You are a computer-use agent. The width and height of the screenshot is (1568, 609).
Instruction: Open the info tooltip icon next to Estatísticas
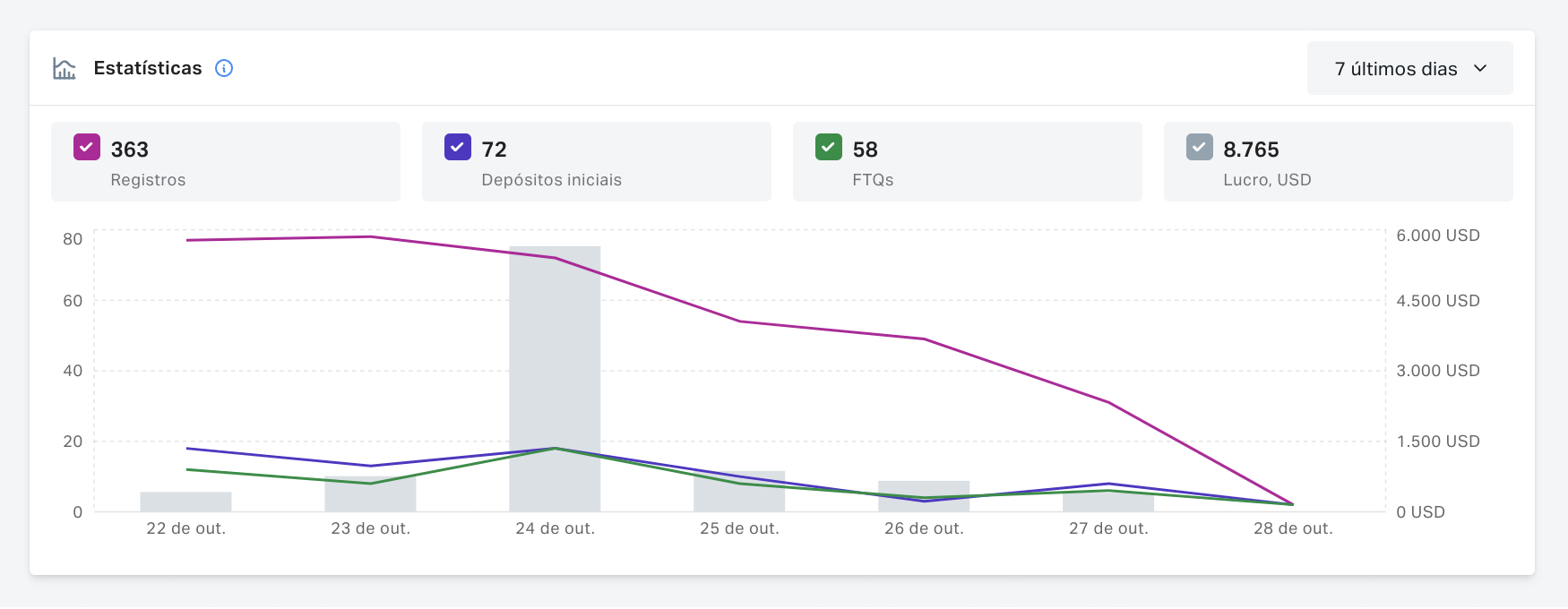point(224,68)
